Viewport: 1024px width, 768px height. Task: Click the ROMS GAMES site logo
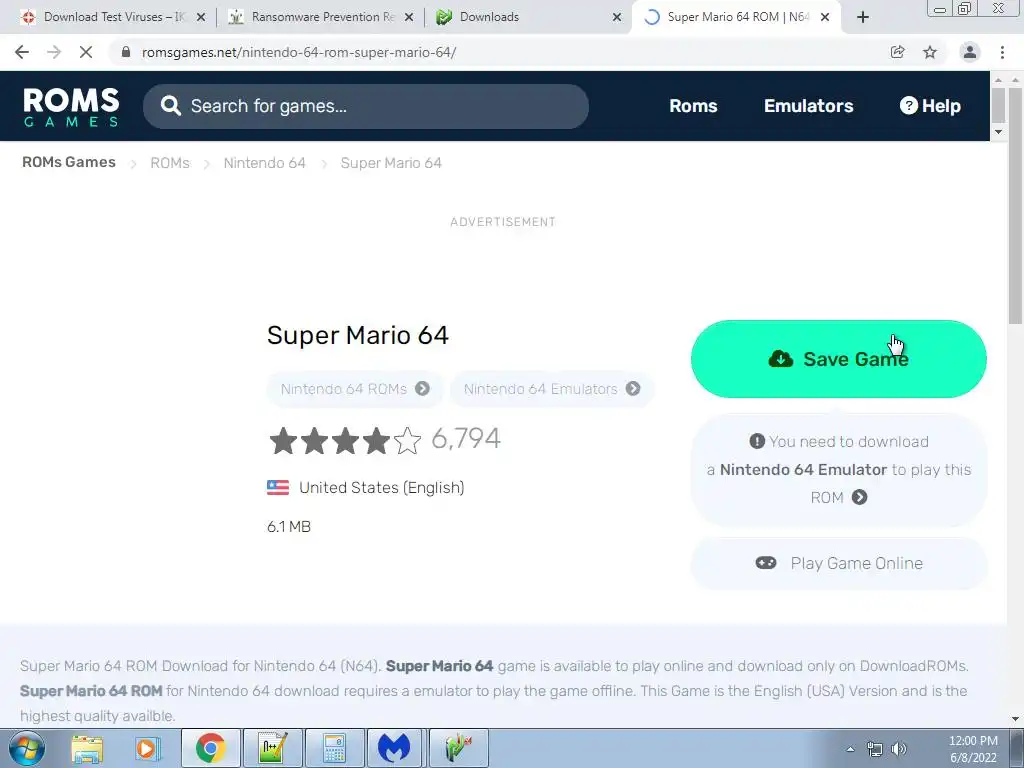click(71, 106)
